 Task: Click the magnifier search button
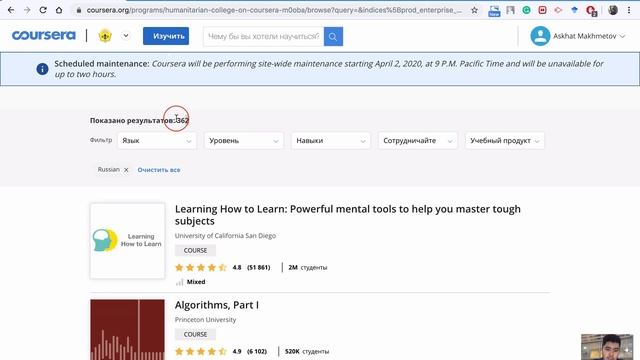[333, 36]
